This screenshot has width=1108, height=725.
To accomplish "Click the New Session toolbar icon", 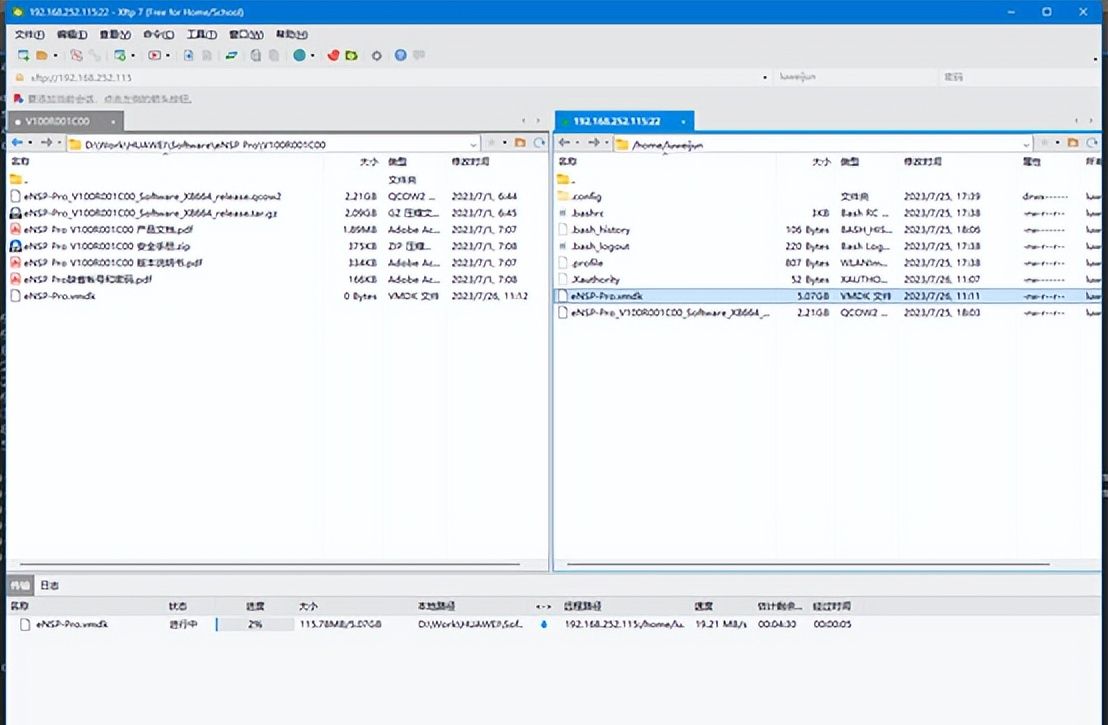I will tap(22, 56).
